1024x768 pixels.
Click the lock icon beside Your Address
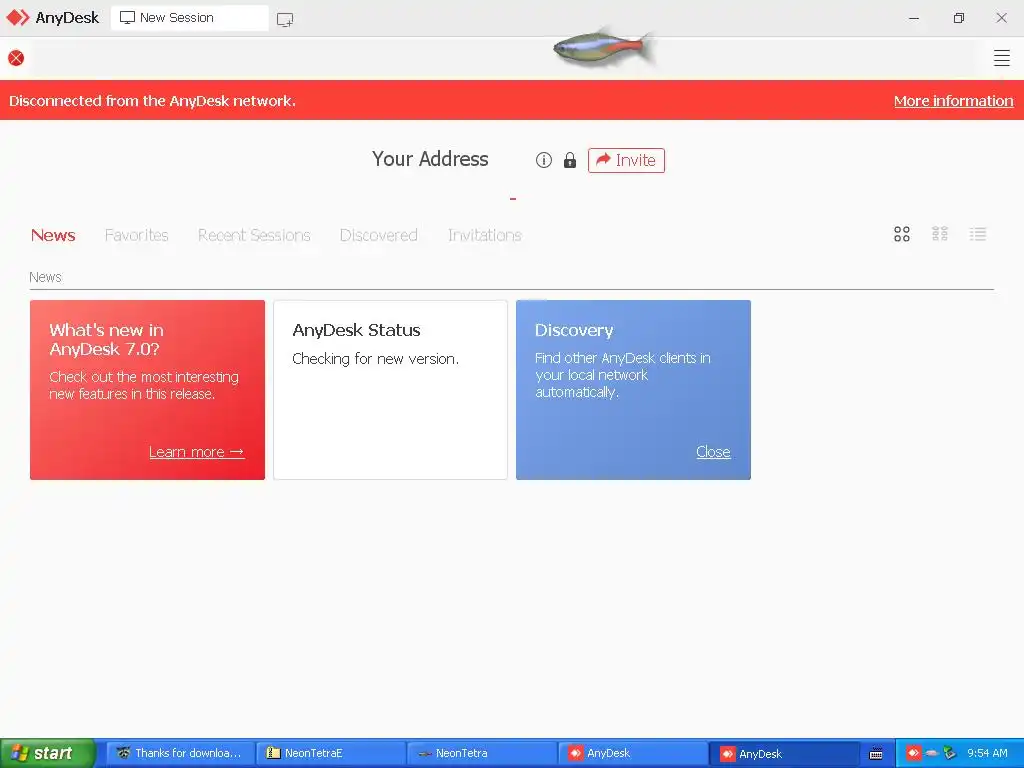(569, 160)
